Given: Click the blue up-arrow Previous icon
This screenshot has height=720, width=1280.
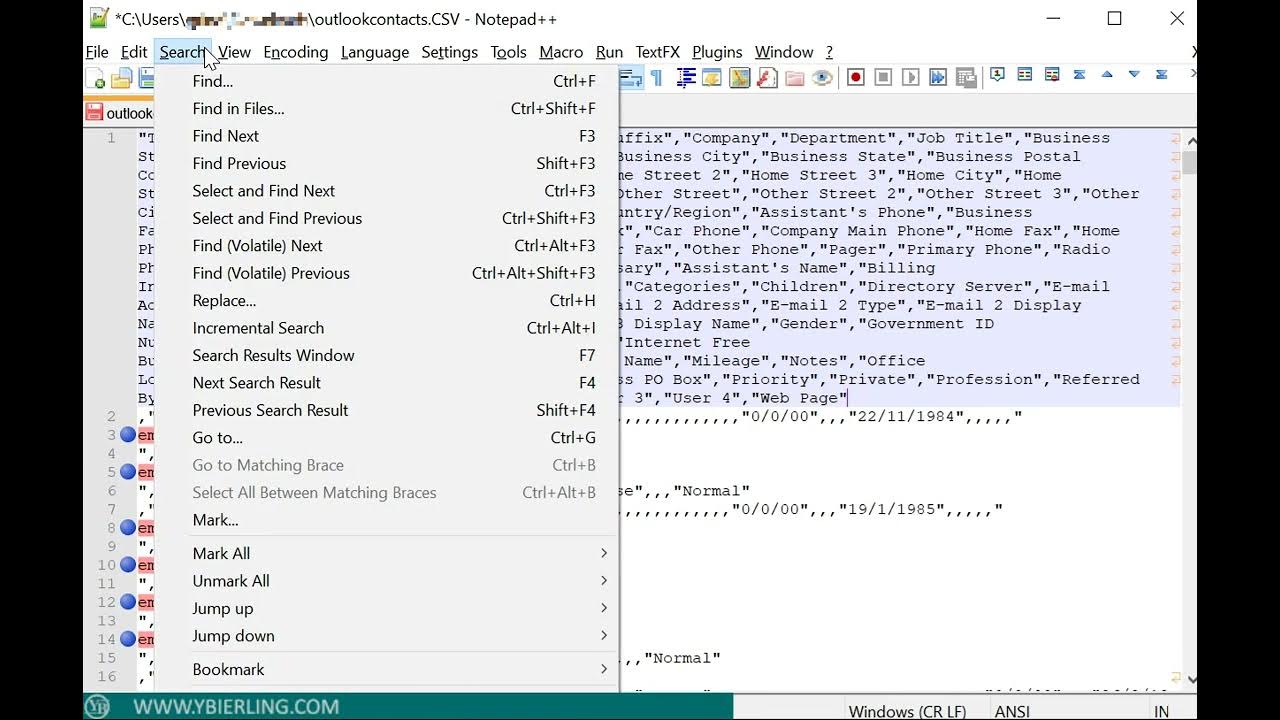Looking at the screenshot, I should [x=1106, y=74].
